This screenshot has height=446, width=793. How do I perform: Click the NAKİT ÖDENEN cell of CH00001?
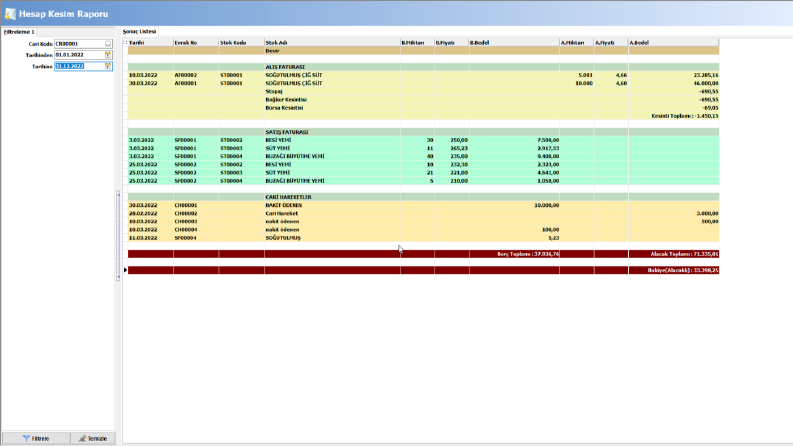(332, 205)
